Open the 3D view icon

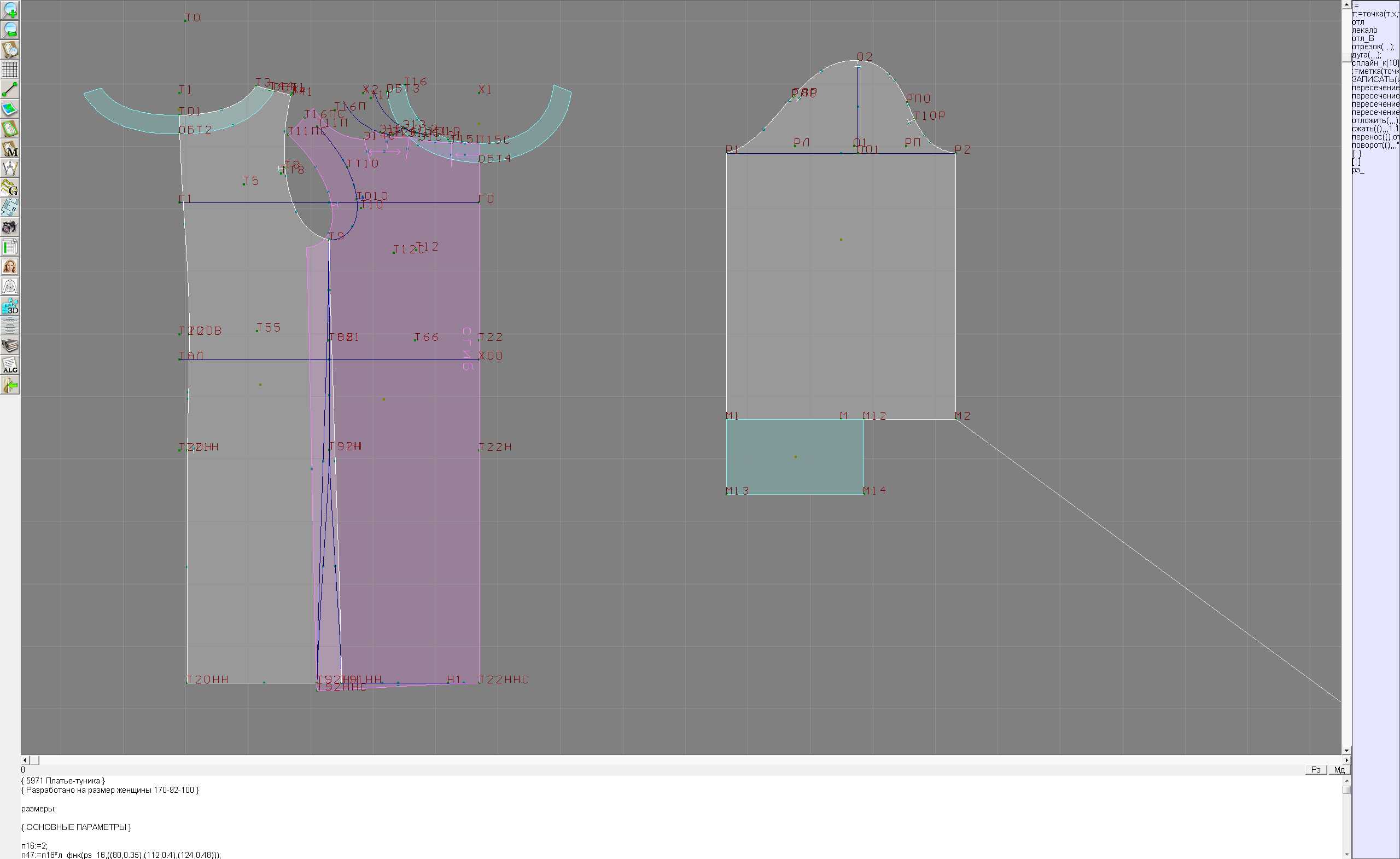coord(10,306)
